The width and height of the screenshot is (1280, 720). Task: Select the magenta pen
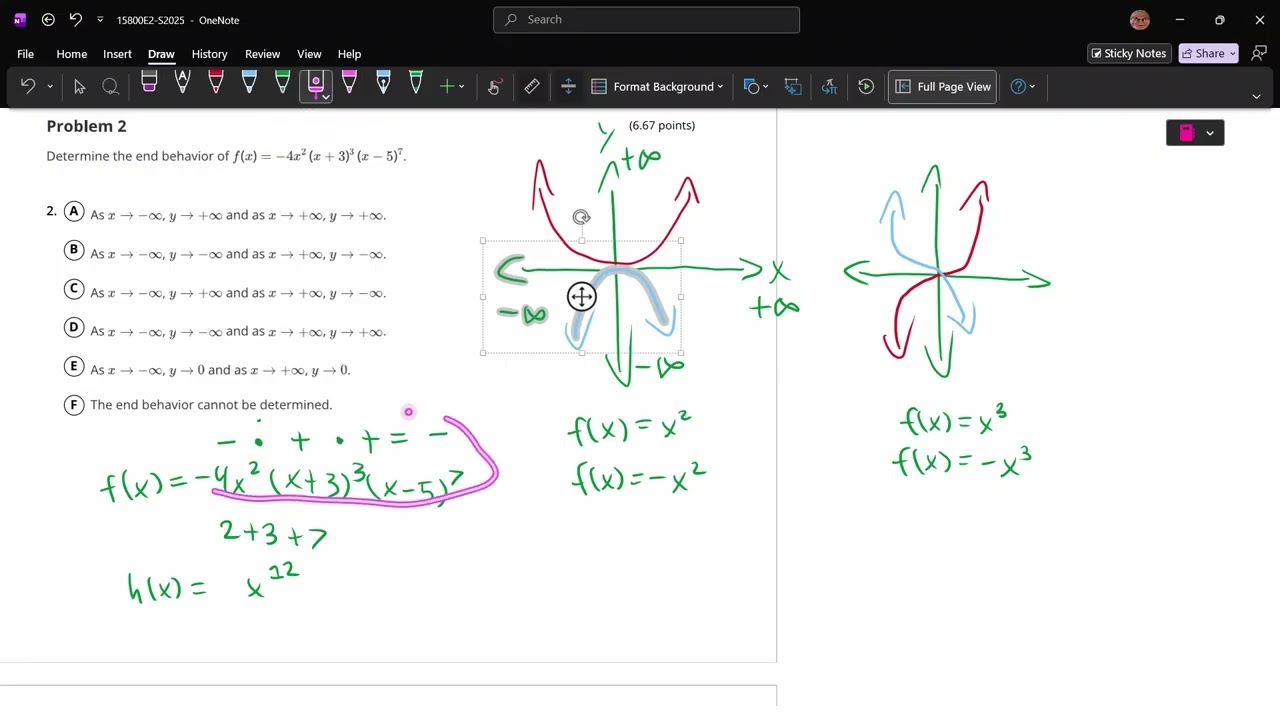click(x=349, y=85)
